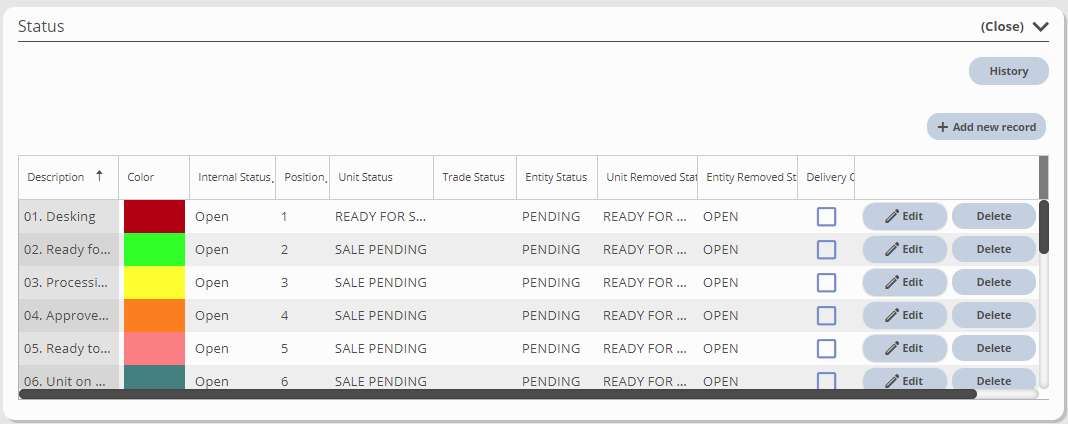Delete the 02. Ready for record

[x=993, y=249]
